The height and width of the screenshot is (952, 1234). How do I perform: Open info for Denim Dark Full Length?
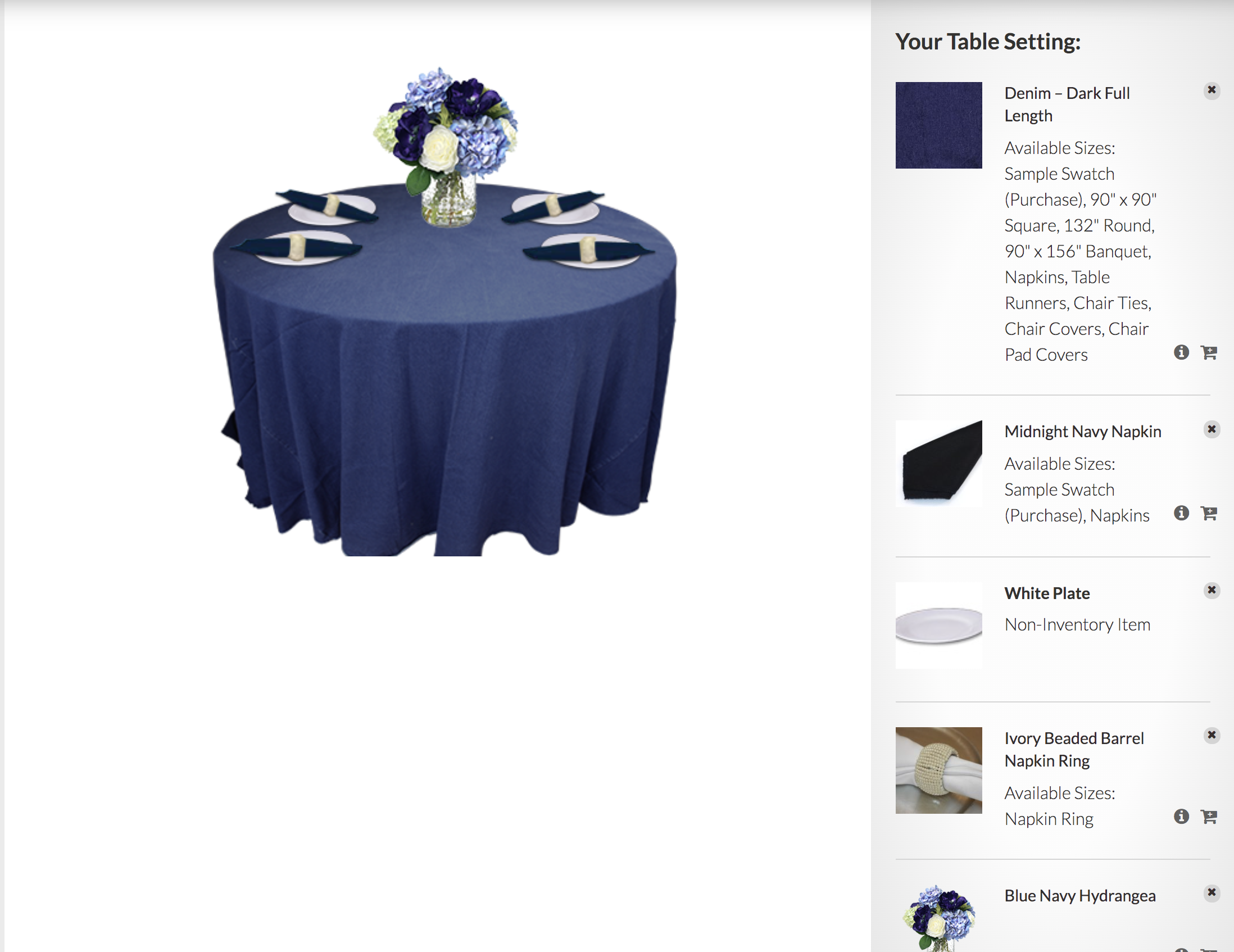[1181, 352]
